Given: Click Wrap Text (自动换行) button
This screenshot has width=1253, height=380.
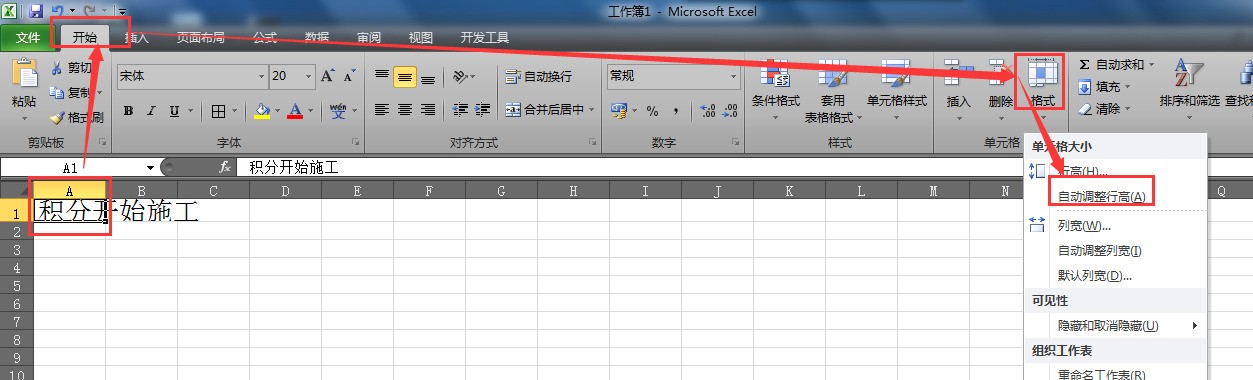Looking at the screenshot, I should tap(538, 76).
